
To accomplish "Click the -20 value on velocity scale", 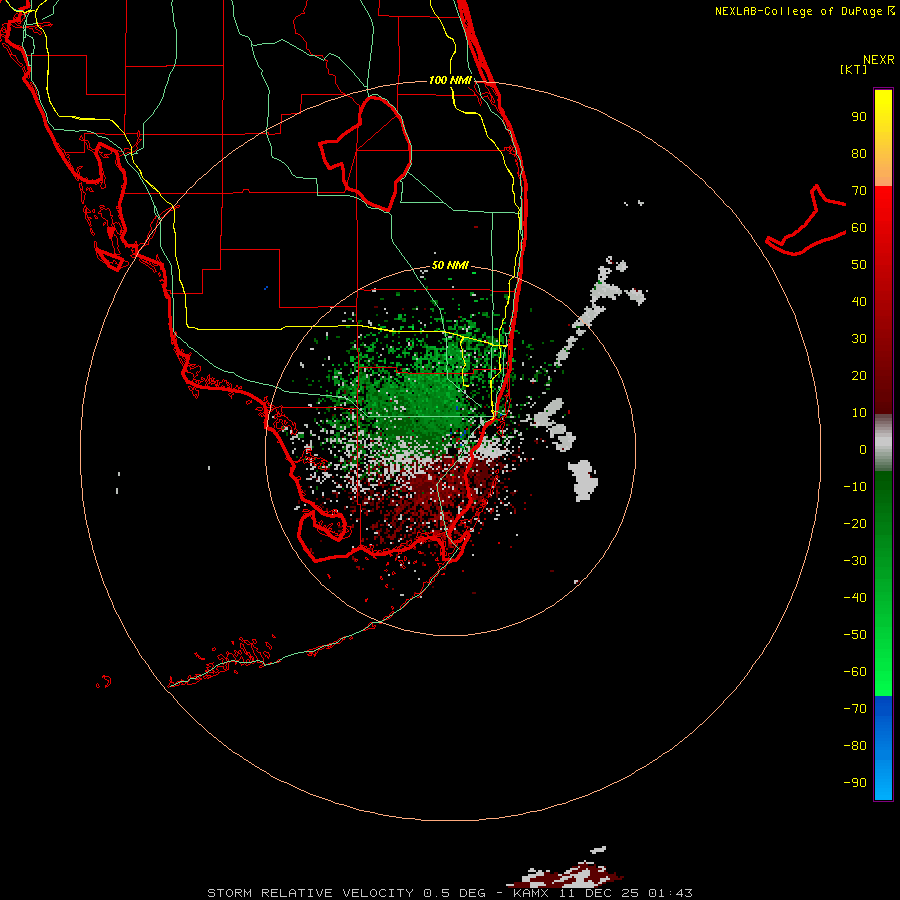I will [855, 523].
